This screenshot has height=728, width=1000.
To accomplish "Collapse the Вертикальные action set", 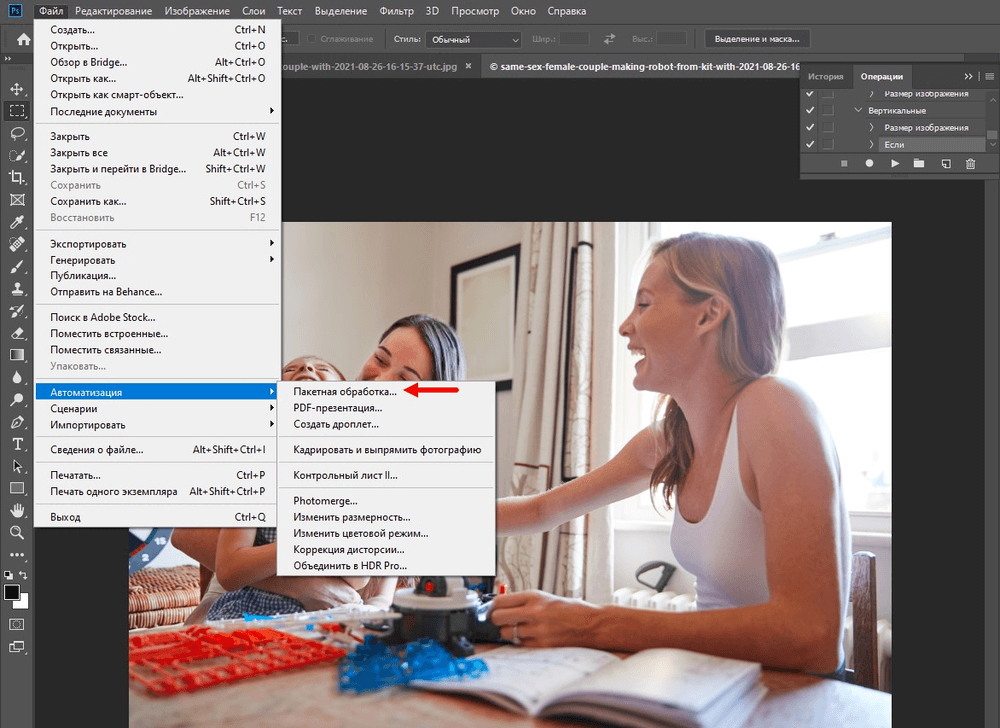I will tap(858, 110).
